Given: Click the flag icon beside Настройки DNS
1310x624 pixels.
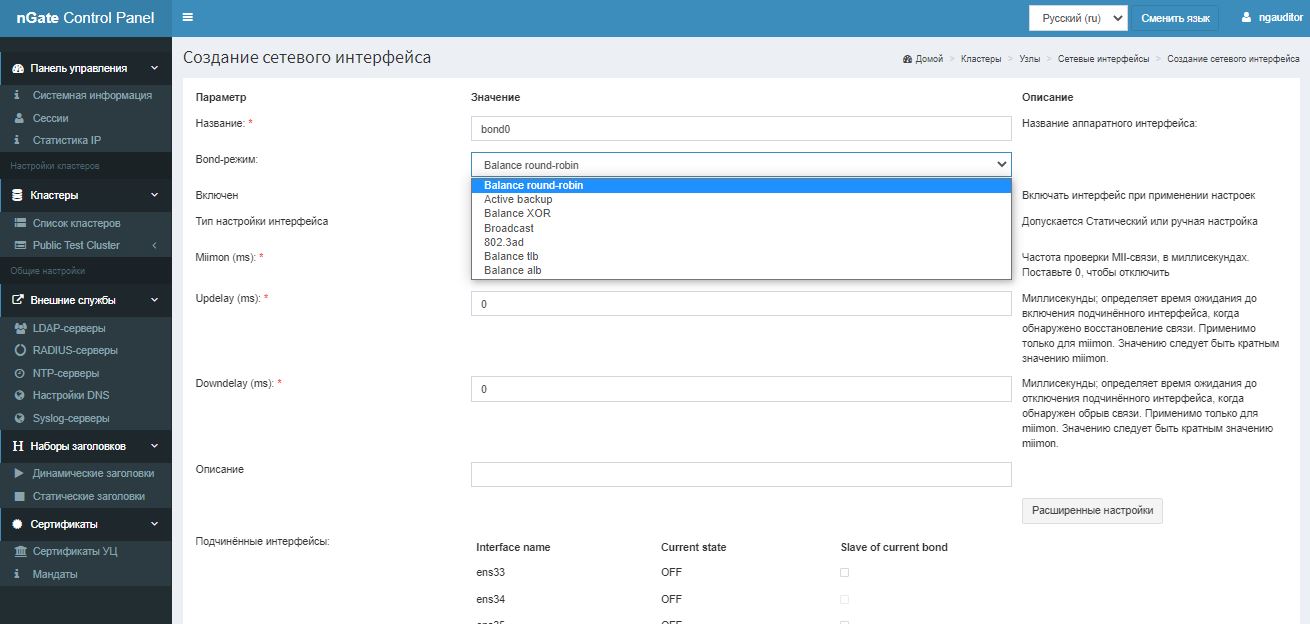Looking at the screenshot, I should 20,395.
